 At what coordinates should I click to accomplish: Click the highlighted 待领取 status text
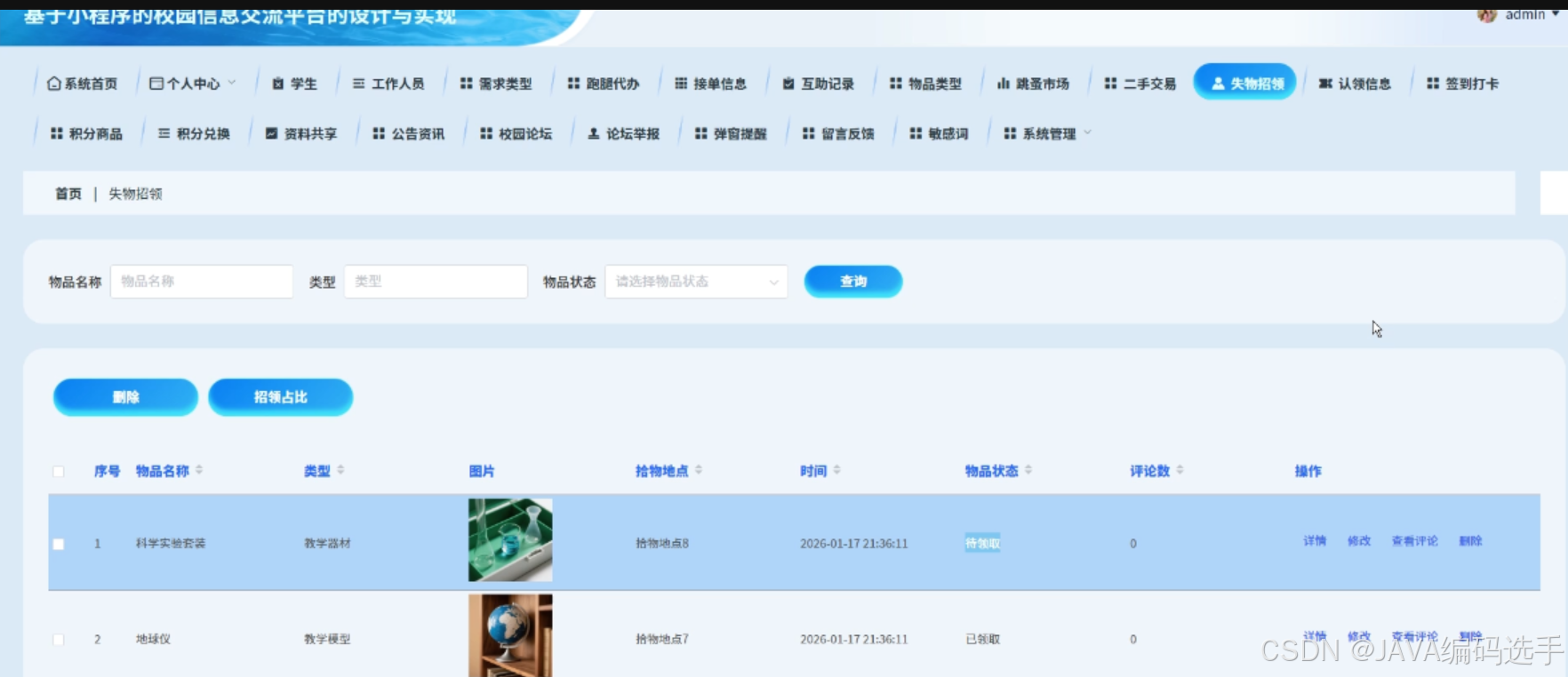(x=982, y=544)
